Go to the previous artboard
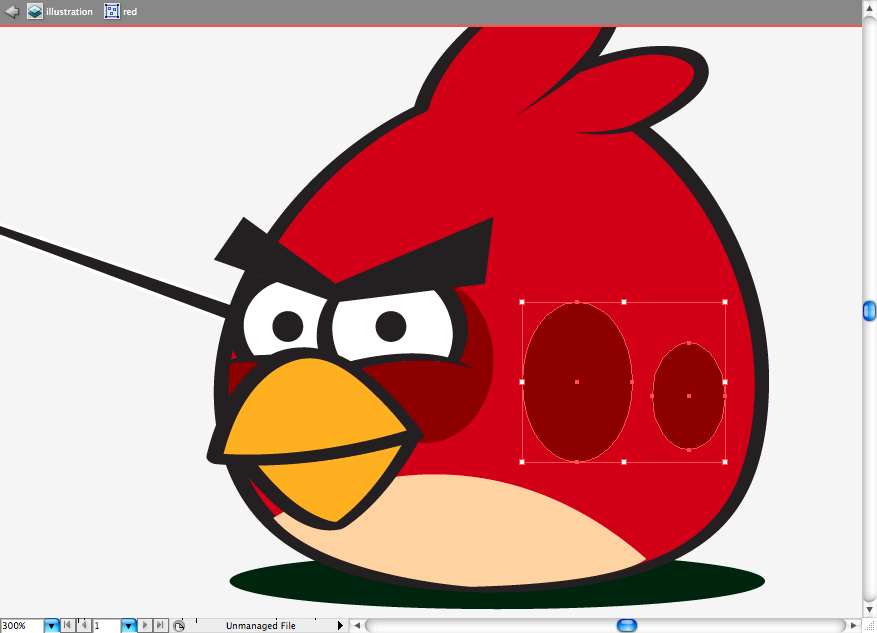The width and height of the screenshot is (877, 633). 83,625
